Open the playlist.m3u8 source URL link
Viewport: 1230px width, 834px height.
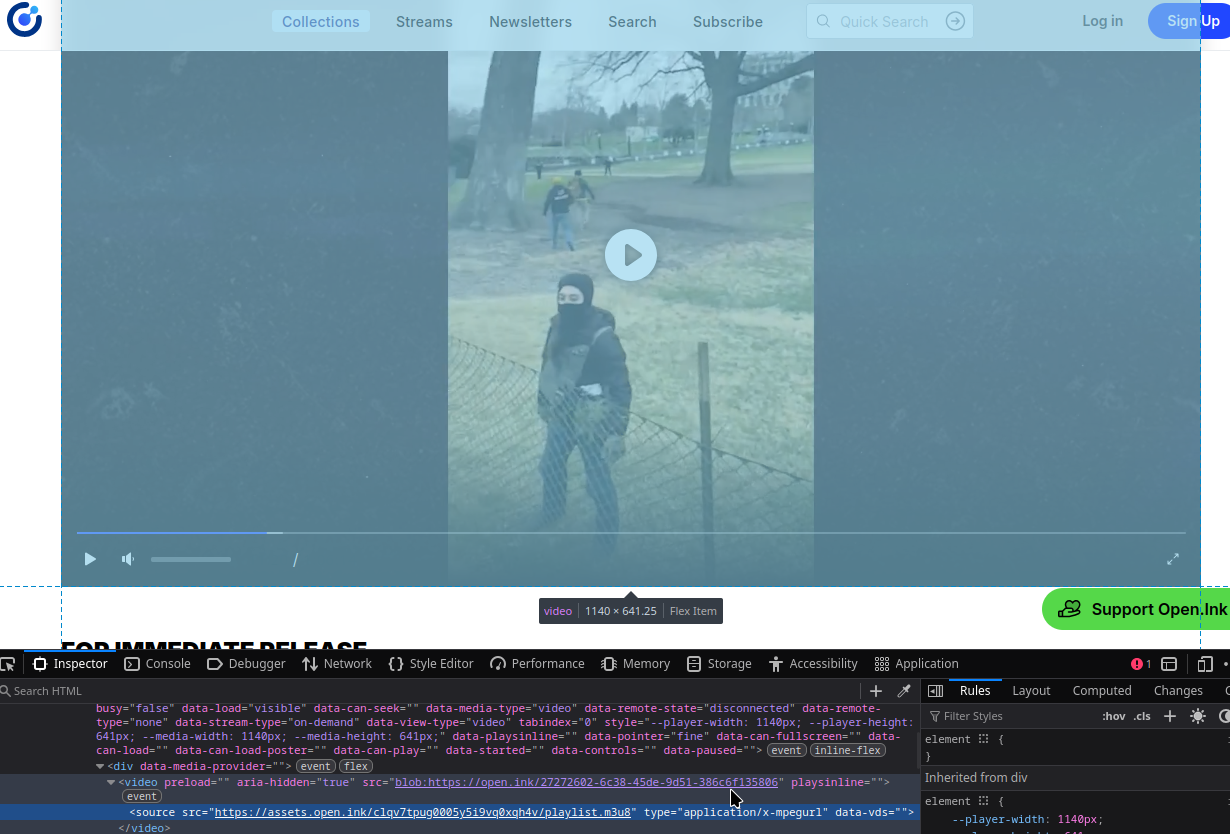424,812
